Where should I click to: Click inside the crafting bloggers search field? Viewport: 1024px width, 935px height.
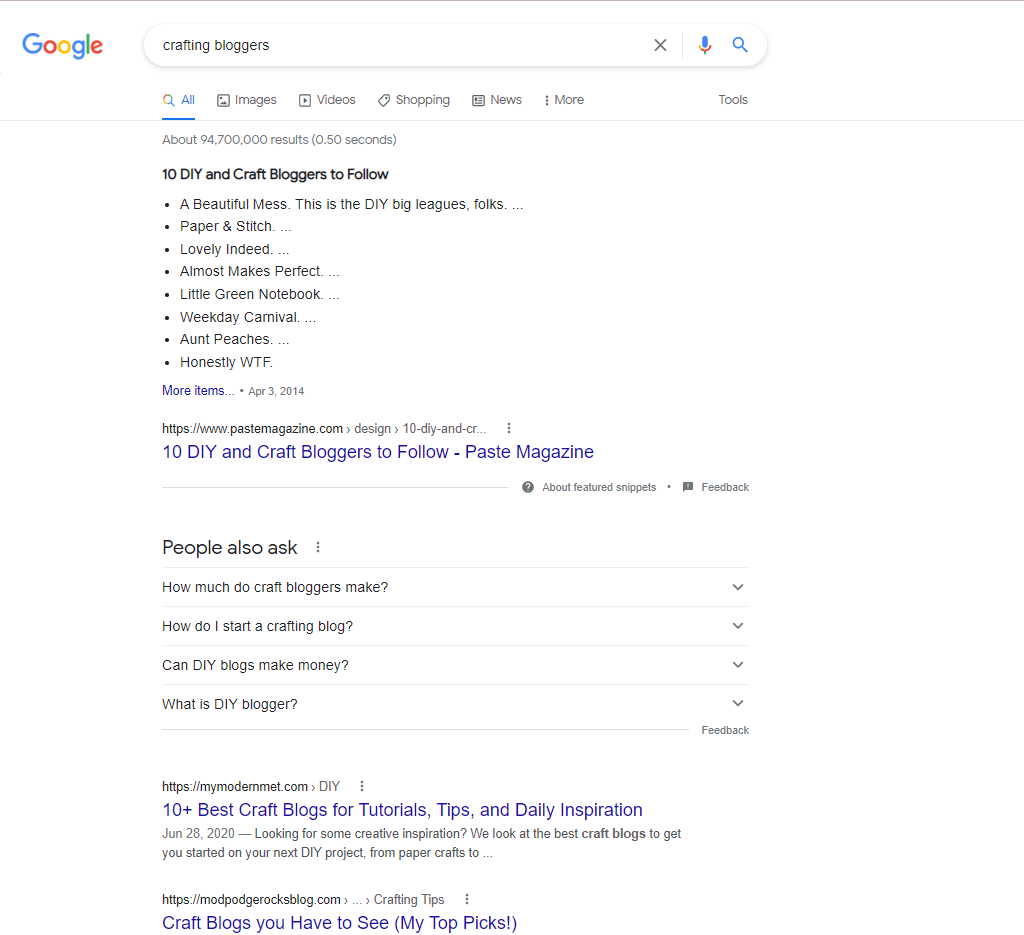[398, 45]
